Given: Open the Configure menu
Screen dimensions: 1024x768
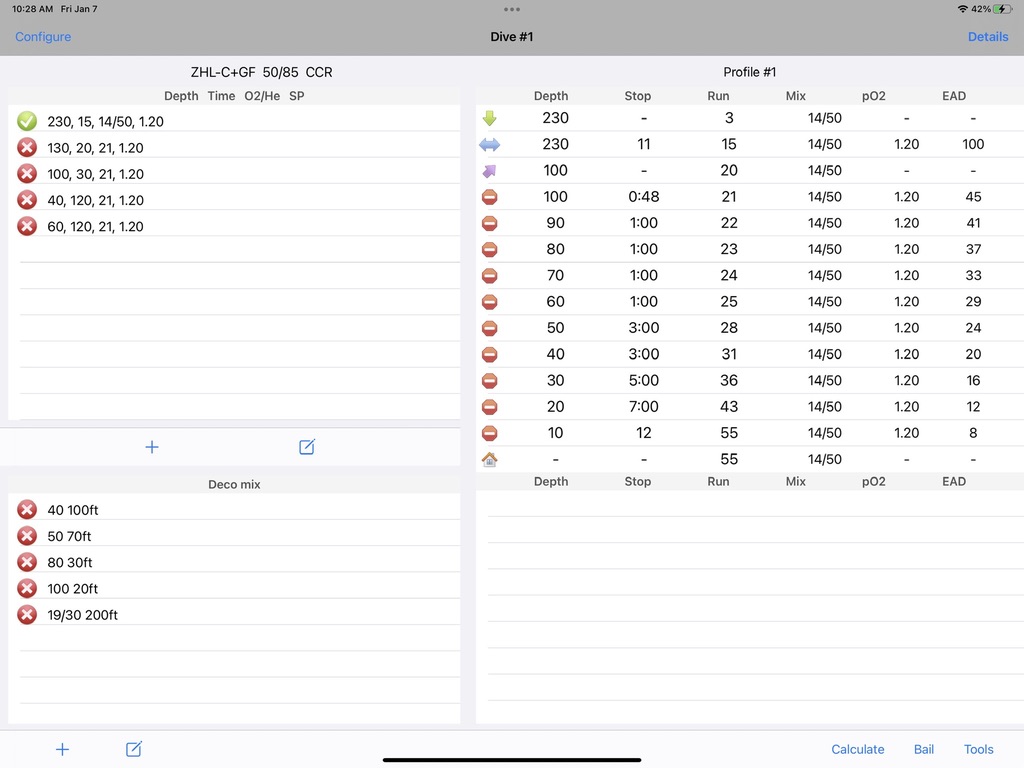Looking at the screenshot, I should [43, 37].
